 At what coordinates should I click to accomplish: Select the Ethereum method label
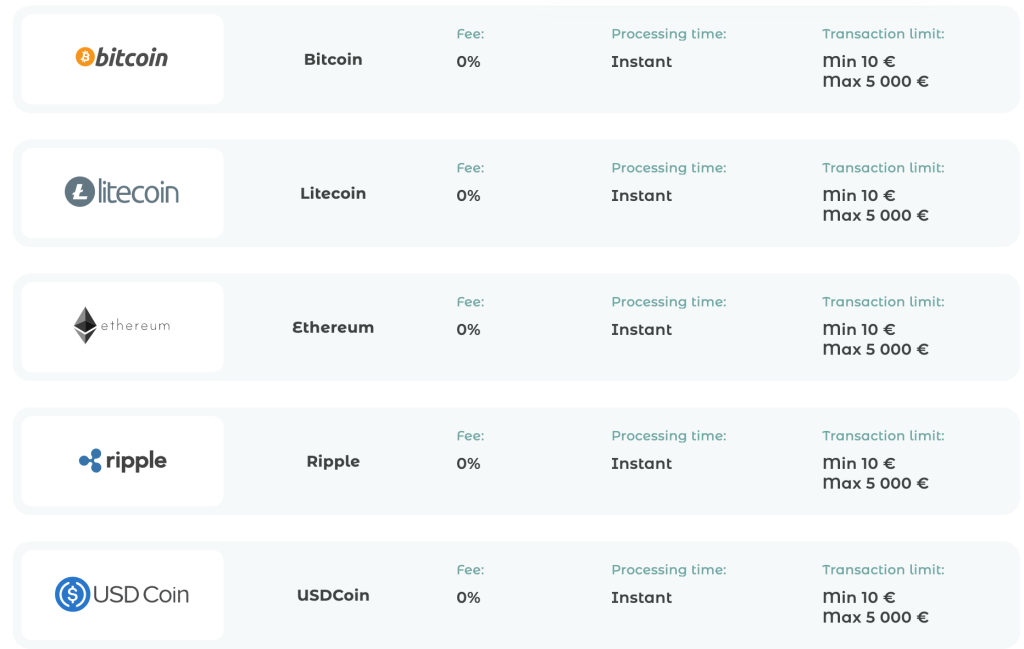(x=333, y=327)
